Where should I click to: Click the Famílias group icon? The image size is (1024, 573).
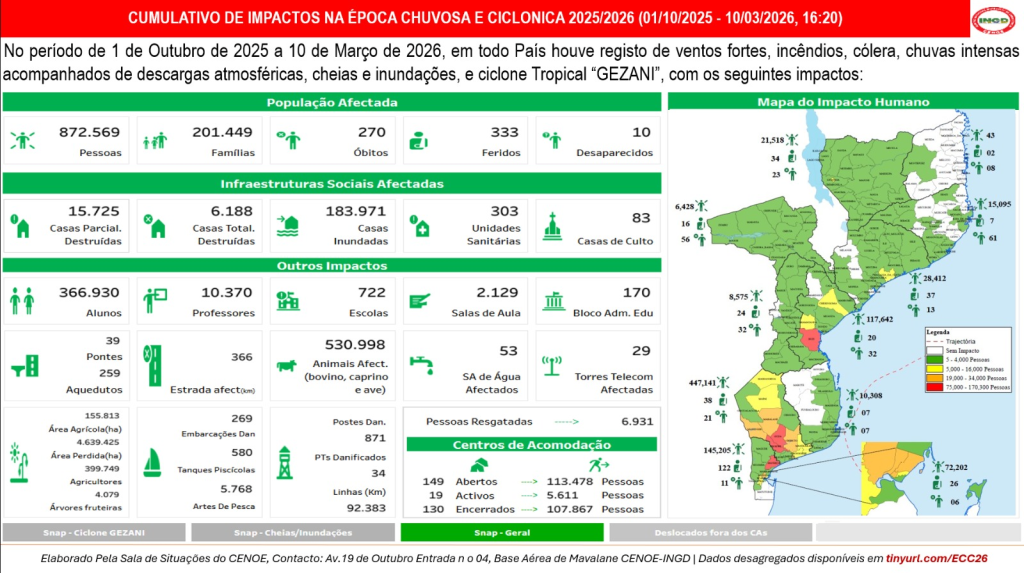click(x=155, y=141)
